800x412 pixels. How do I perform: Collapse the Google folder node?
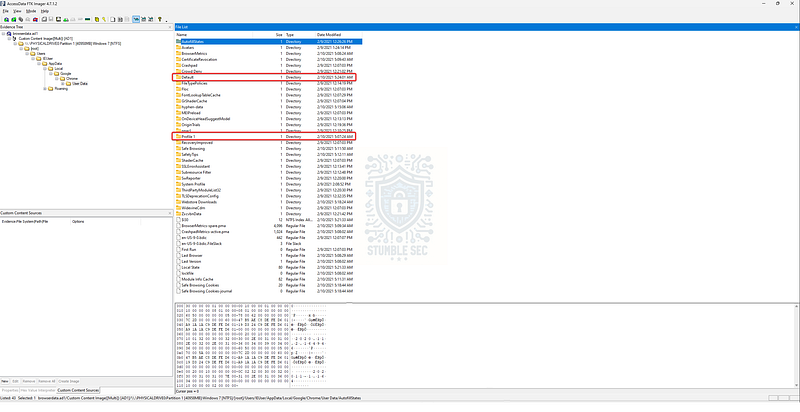point(51,73)
